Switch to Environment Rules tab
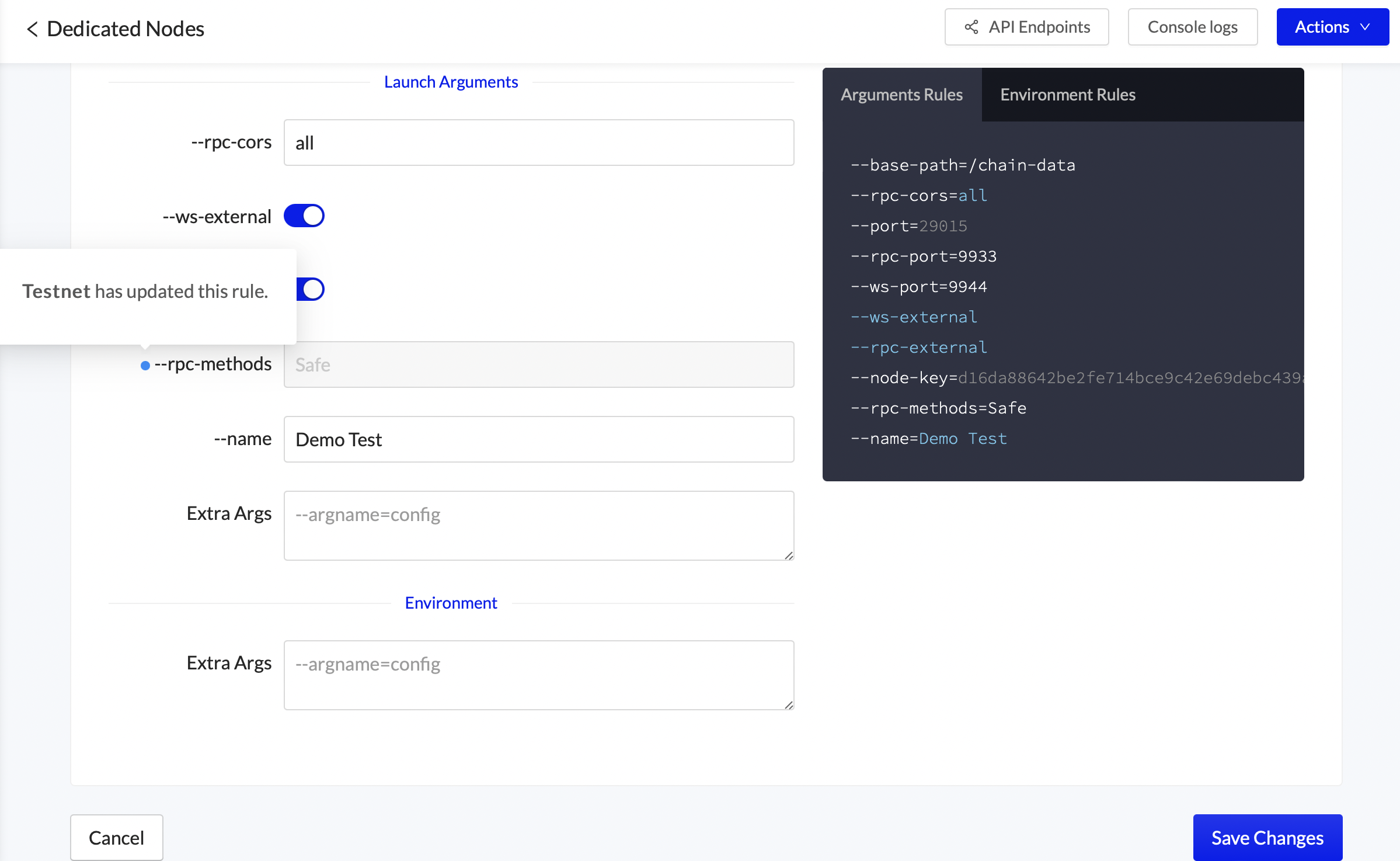This screenshot has height=861, width=1400. point(1067,95)
